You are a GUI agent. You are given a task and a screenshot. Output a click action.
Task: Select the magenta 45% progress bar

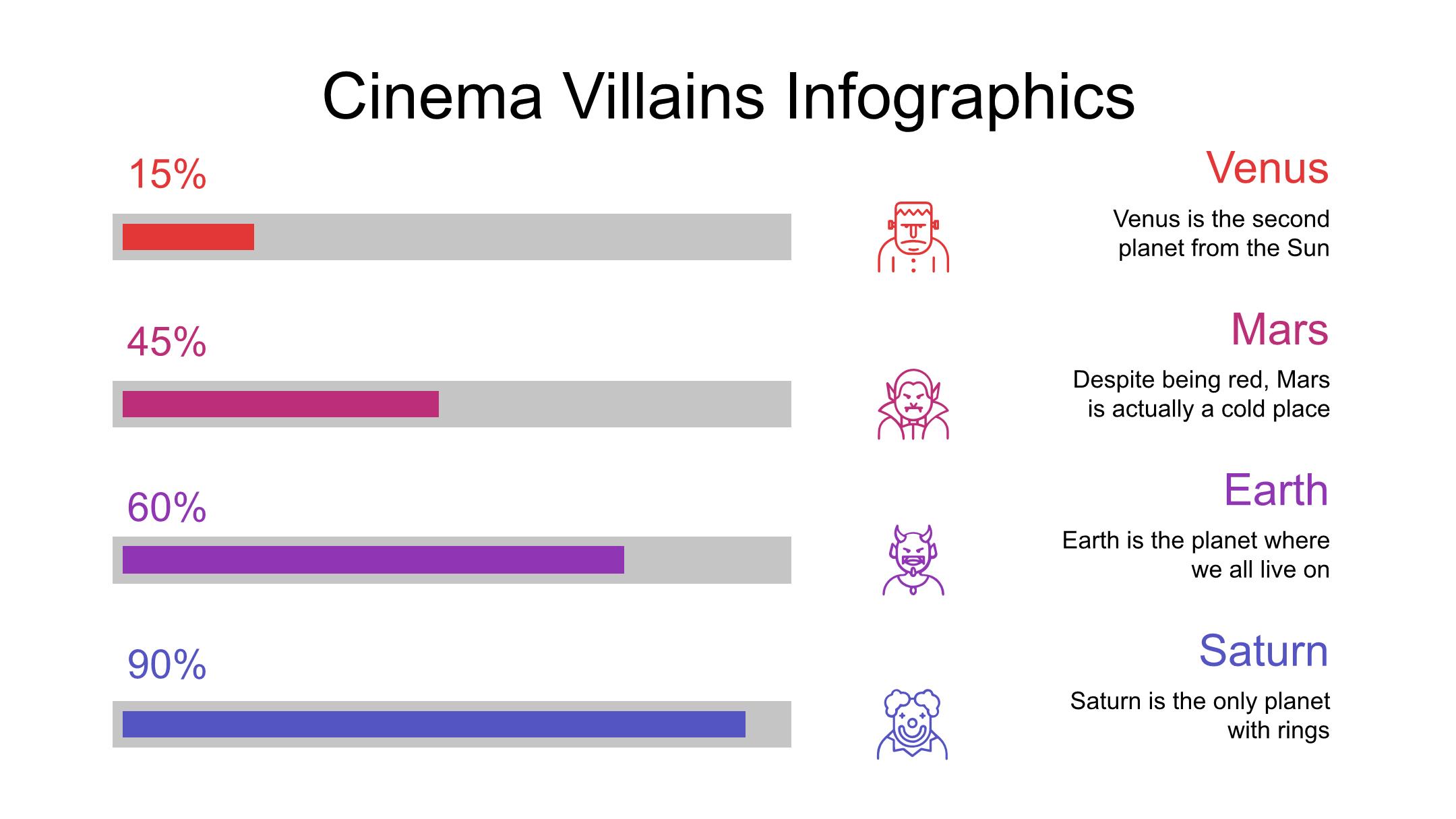pyautogui.click(x=280, y=404)
